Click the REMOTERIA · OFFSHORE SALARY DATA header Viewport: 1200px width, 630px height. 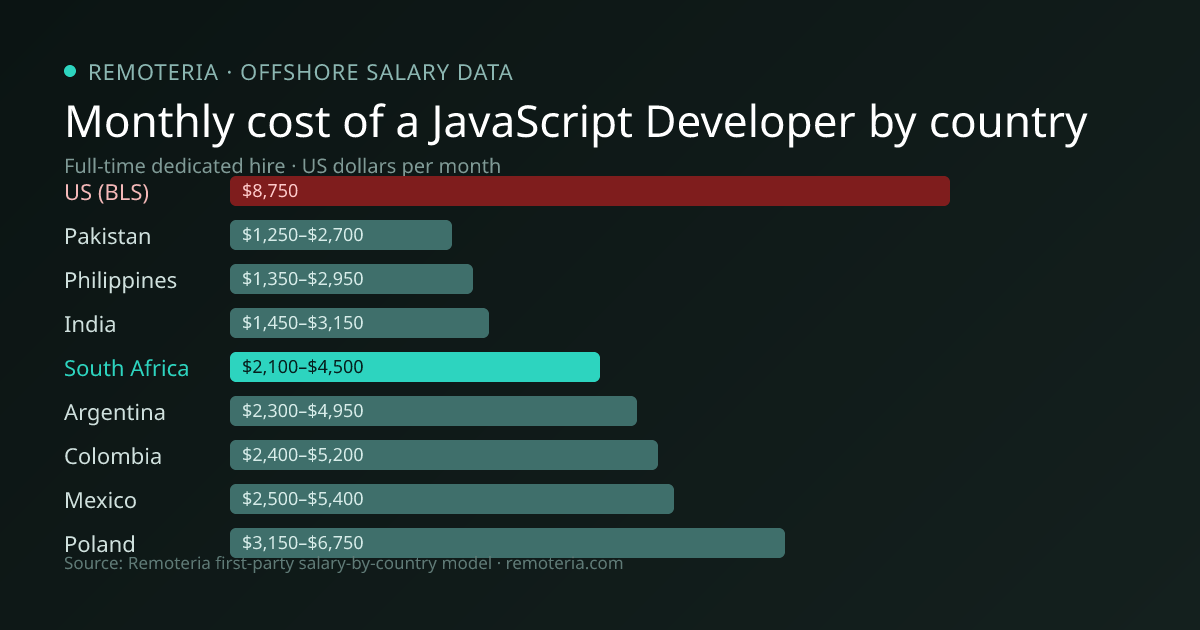pos(300,72)
